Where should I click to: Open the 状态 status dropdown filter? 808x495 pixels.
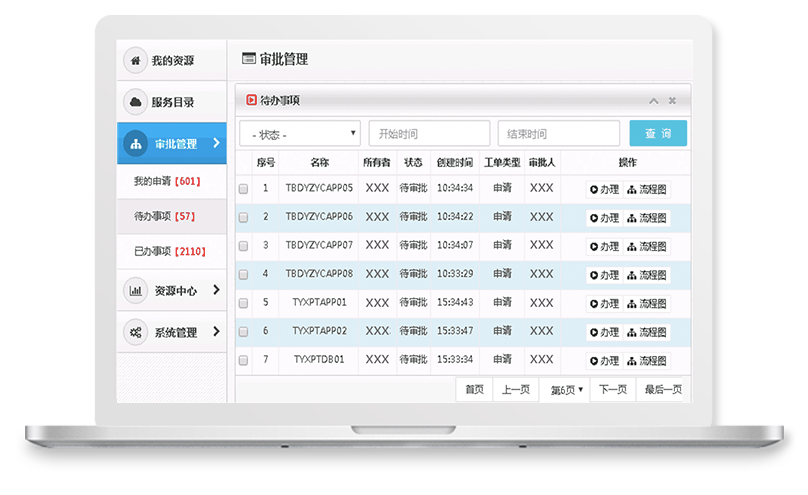(x=300, y=134)
